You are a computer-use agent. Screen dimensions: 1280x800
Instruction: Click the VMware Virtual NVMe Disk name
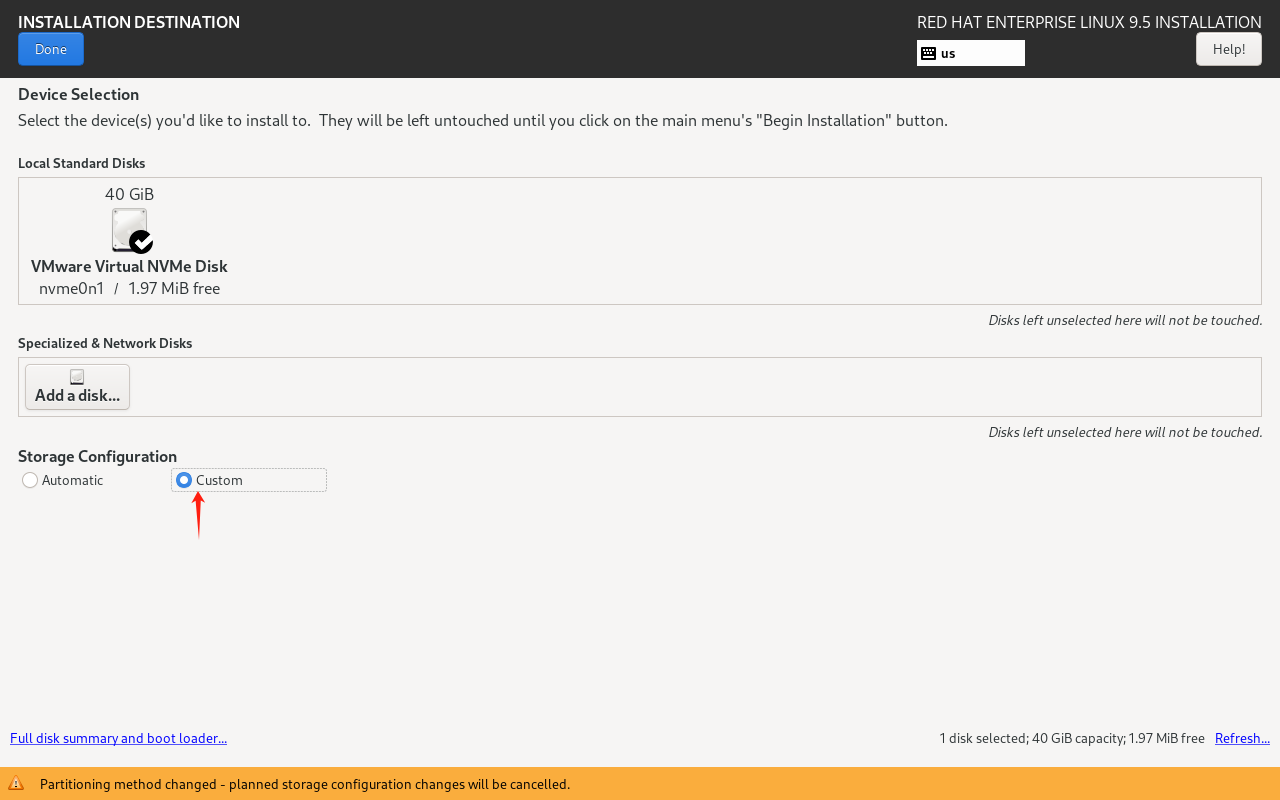[x=129, y=266]
